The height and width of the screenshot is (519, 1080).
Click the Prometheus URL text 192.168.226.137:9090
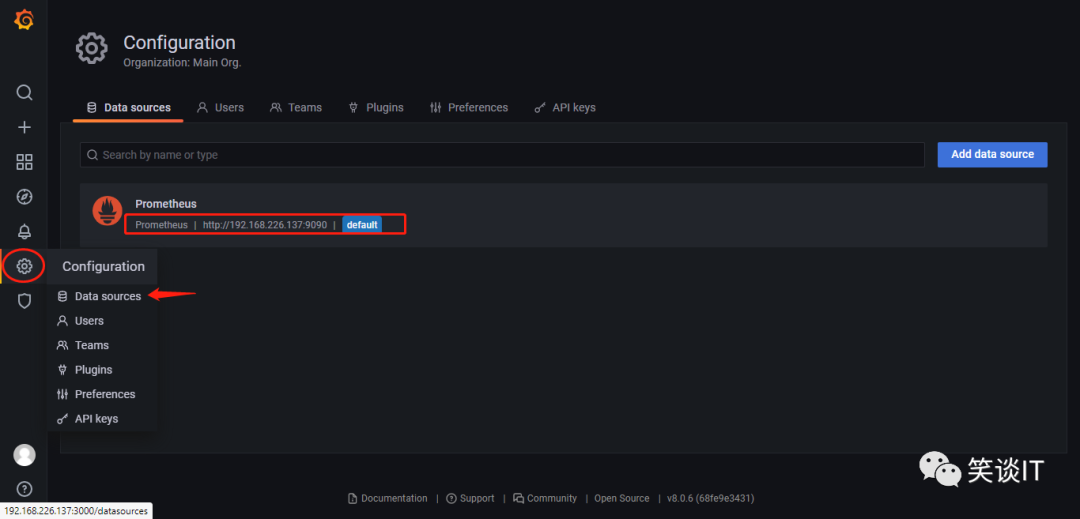tap(264, 225)
